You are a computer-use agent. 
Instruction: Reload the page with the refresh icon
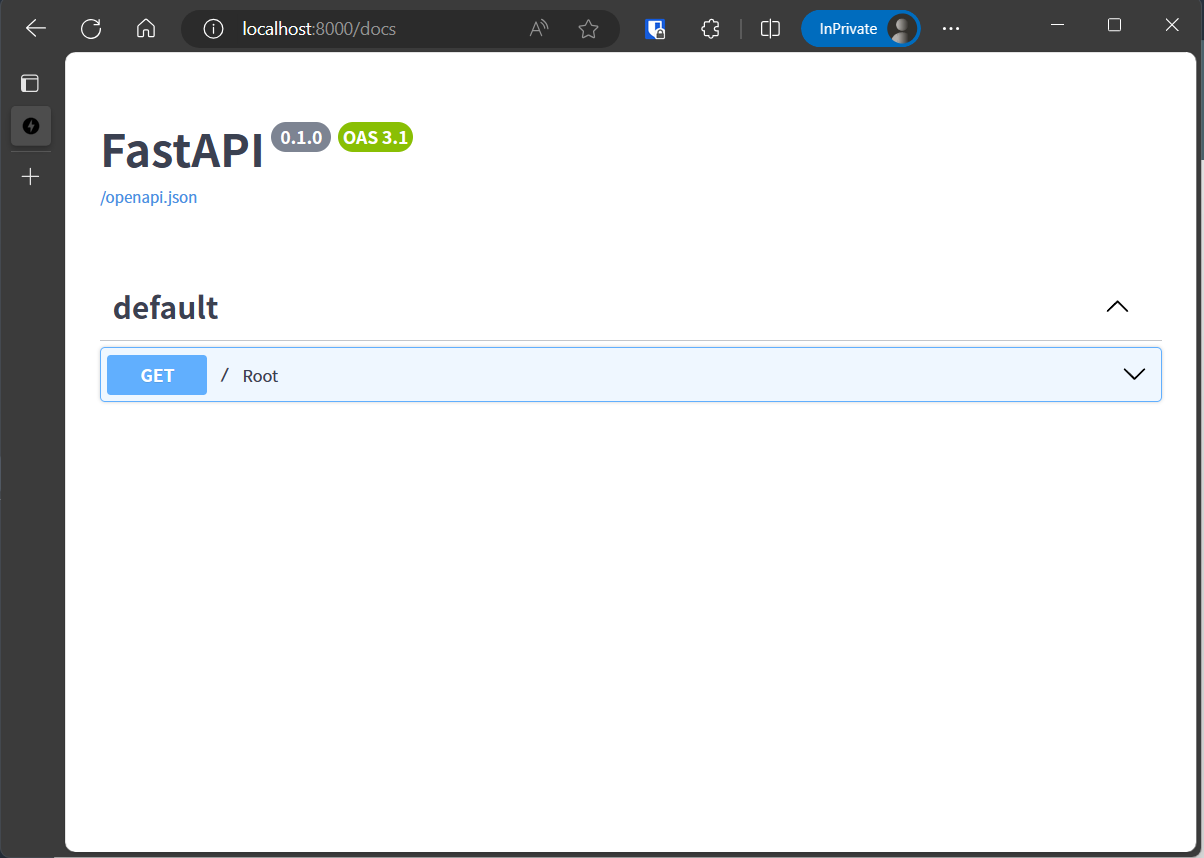[91, 29]
